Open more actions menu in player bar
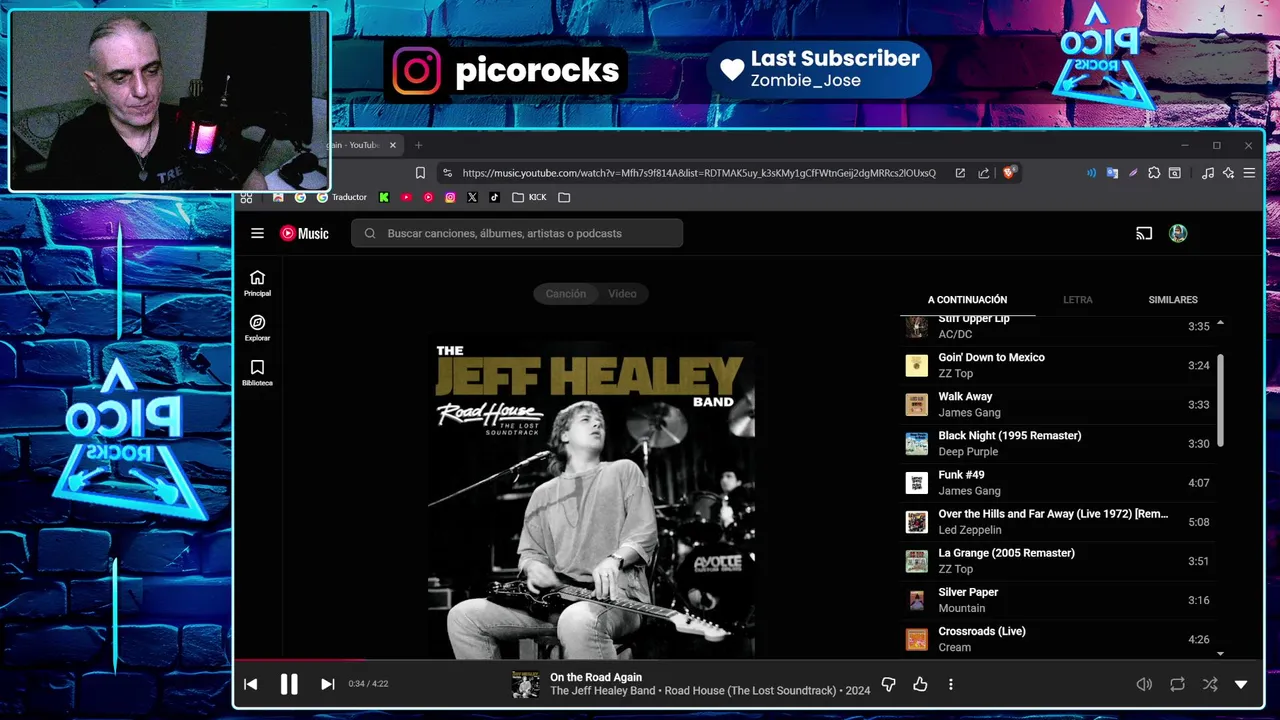 (951, 684)
